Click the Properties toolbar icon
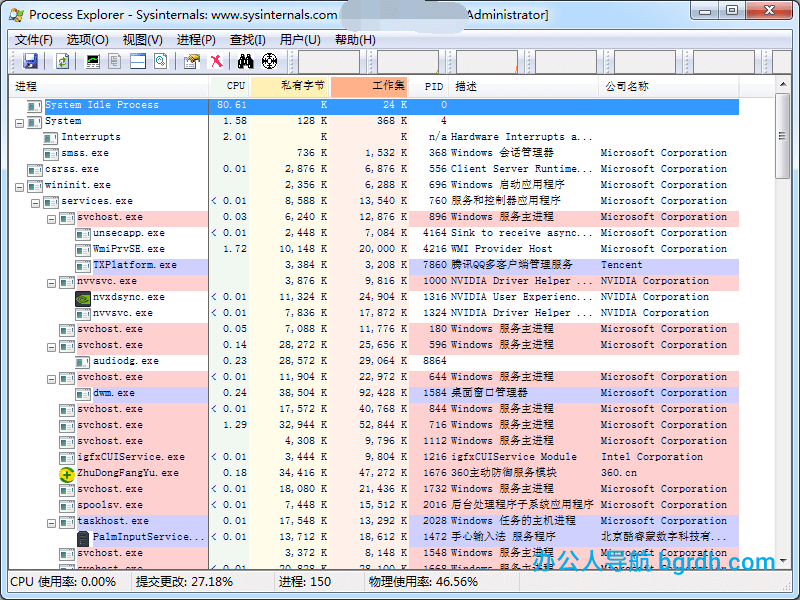800x600 pixels. [191, 62]
